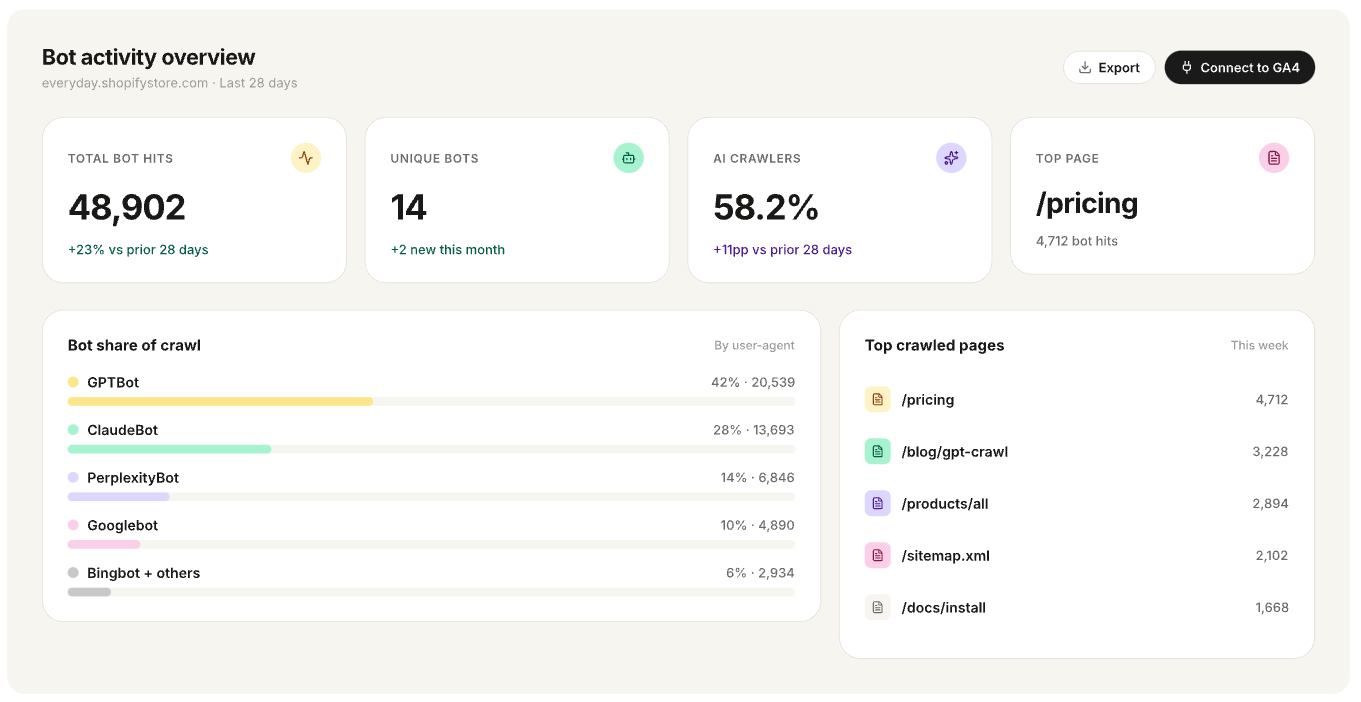The height and width of the screenshot is (702, 1361).
Task: Click the 58.2% AI crawlers value
Action: 766,207
